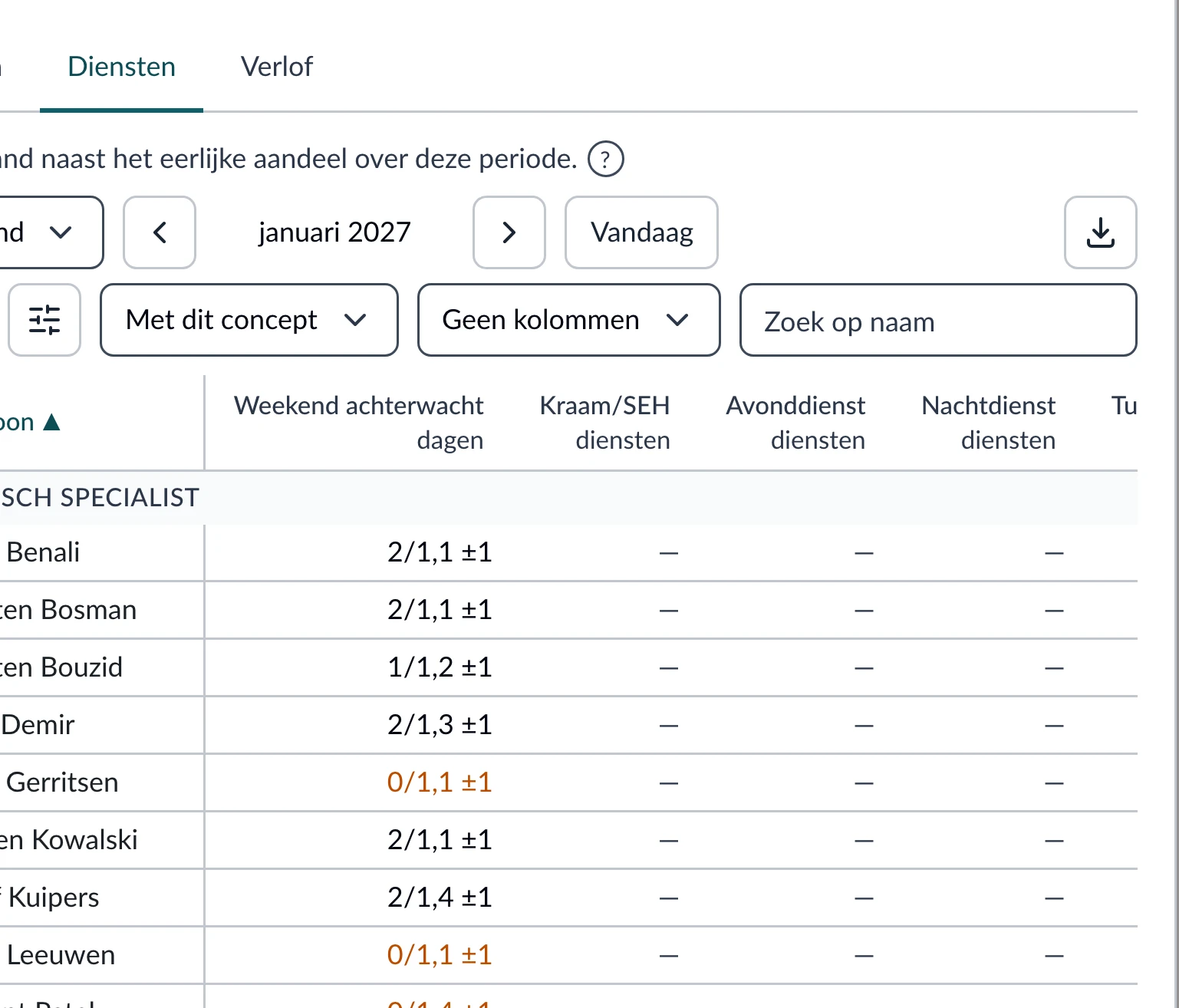The height and width of the screenshot is (1008, 1179).
Task: Click Kowalski's weekend value 2/1,1 ±1
Action: click(440, 840)
